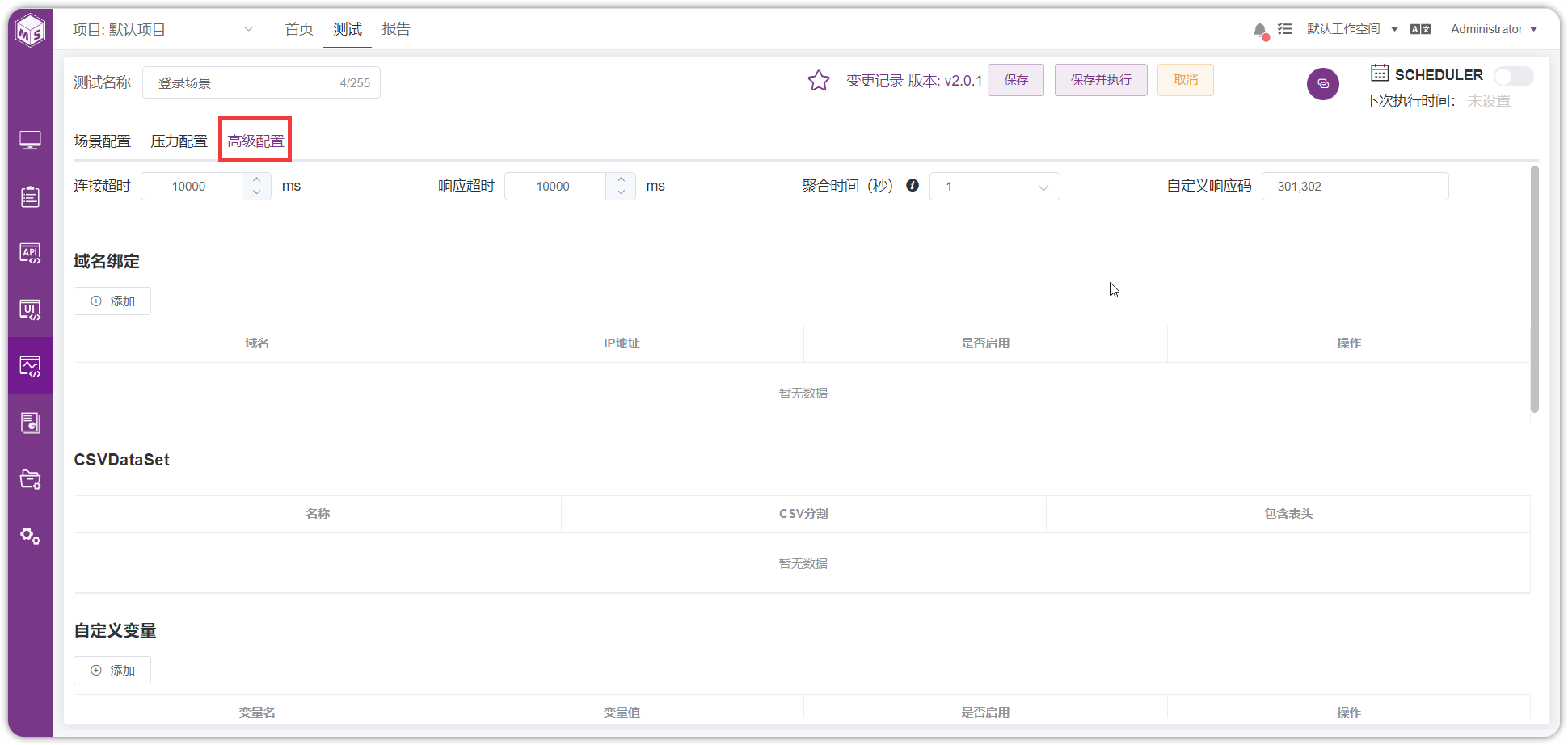The width and height of the screenshot is (1568, 745).
Task: Decrease the connection timeout value
Action: point(256,193)
